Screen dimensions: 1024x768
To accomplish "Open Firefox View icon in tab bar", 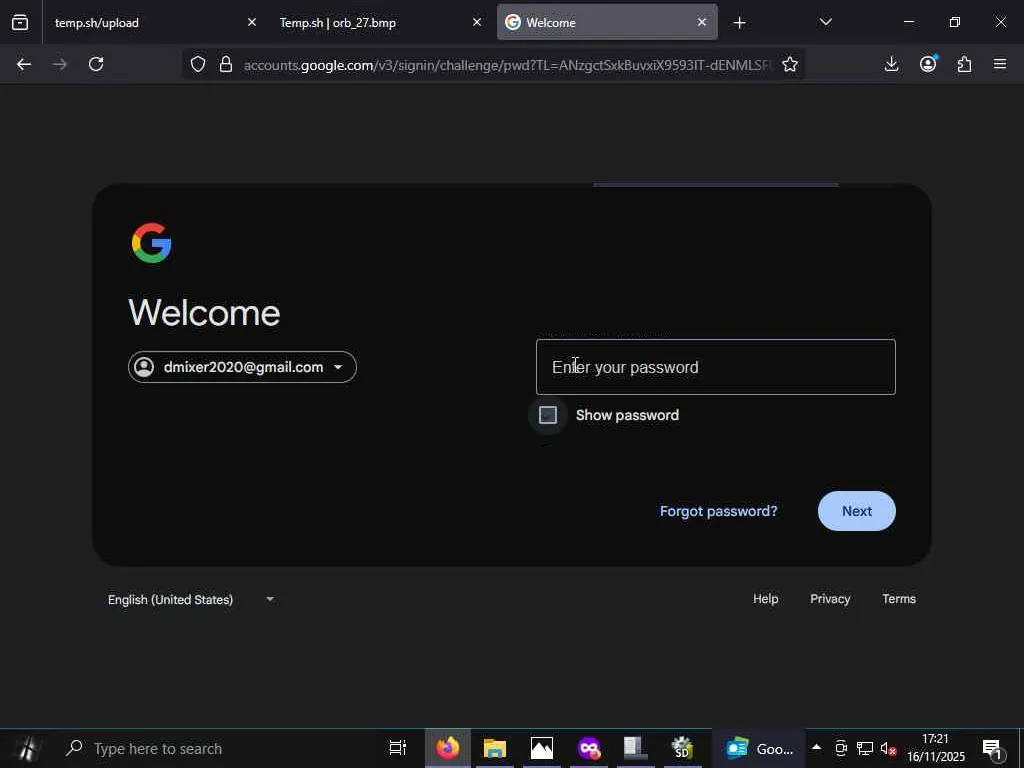I will (x=20, y=23).
